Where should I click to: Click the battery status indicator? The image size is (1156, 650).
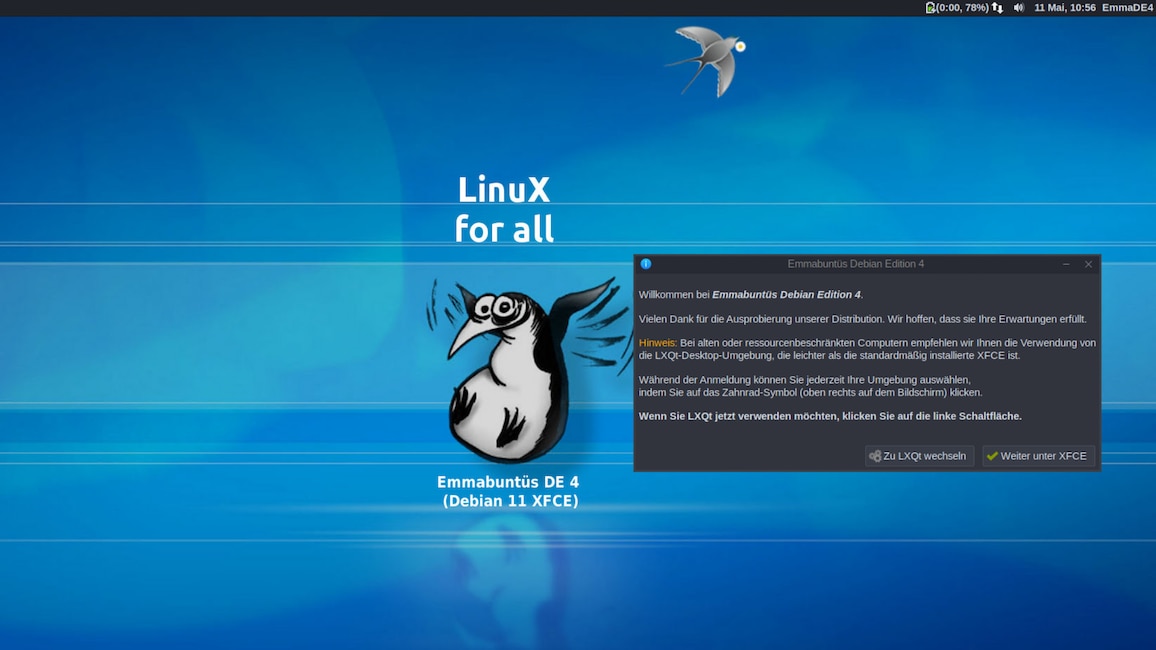pyautogui.click(x=931, y=7)
